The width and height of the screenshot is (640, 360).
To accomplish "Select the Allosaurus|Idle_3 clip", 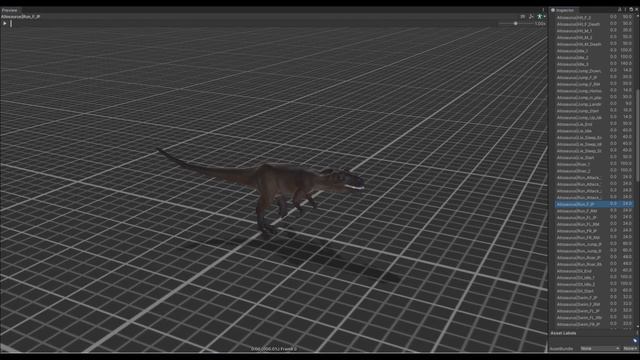I will coord(594,64).
